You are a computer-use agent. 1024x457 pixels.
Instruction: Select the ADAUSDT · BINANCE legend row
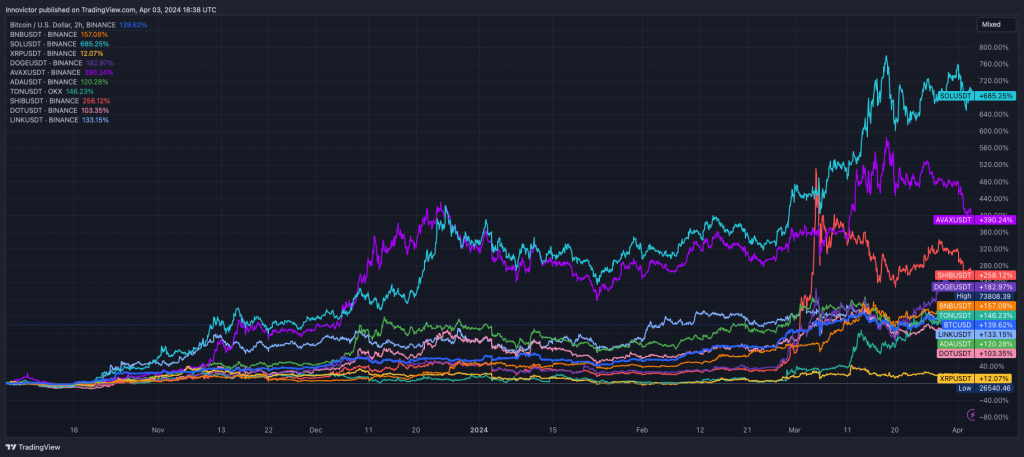pos(59,82)
